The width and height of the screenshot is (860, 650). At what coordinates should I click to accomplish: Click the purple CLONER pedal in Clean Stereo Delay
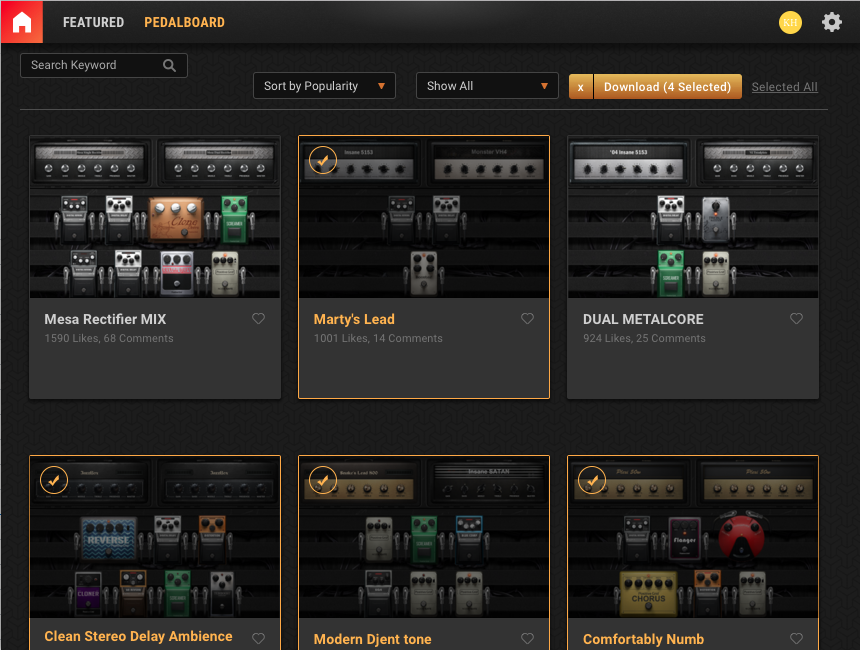pyautogui.click(x=88, y=593)
